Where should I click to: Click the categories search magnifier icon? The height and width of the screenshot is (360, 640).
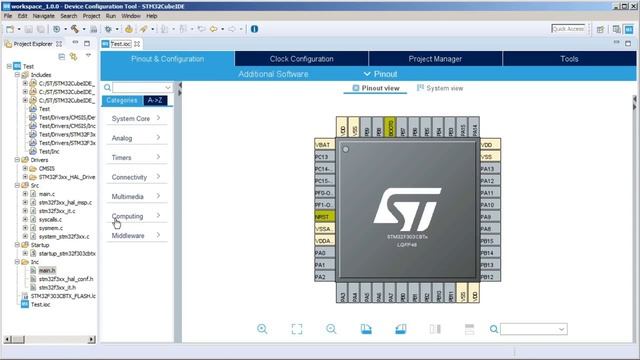pyautogui.click(x=107, y=87)
